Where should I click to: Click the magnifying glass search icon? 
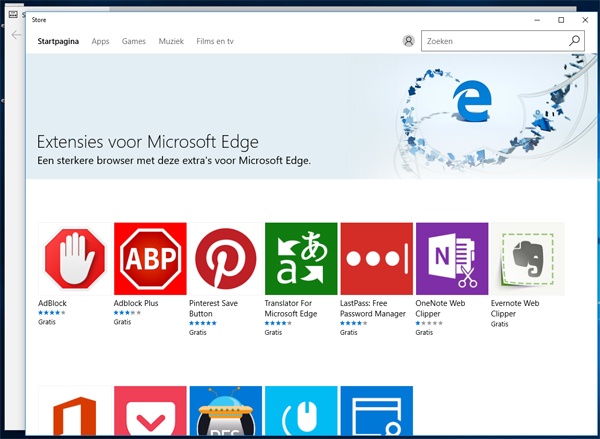574,41
